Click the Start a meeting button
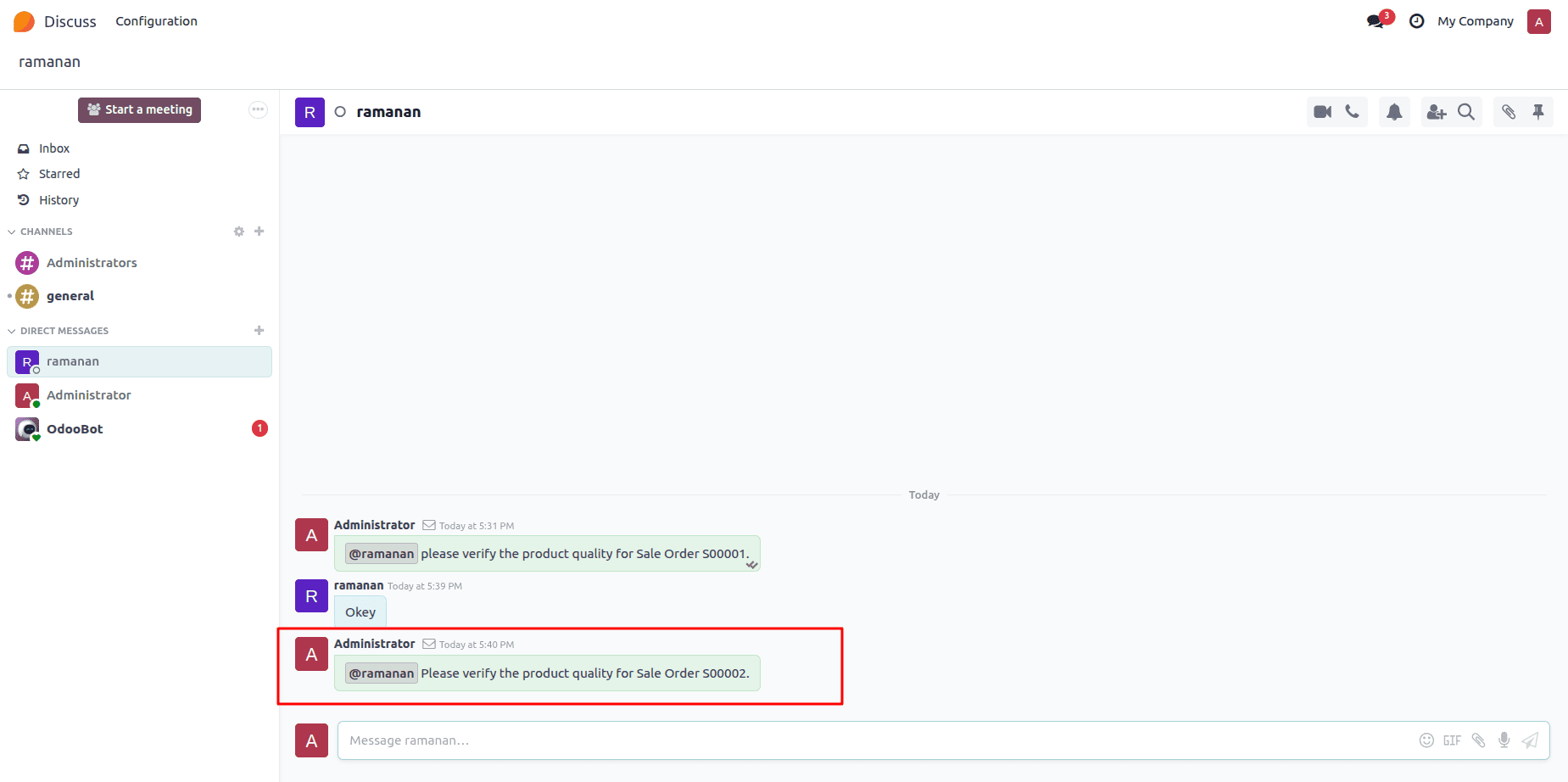The height and width of the screenshot is (782, 1568). [139, 109]
